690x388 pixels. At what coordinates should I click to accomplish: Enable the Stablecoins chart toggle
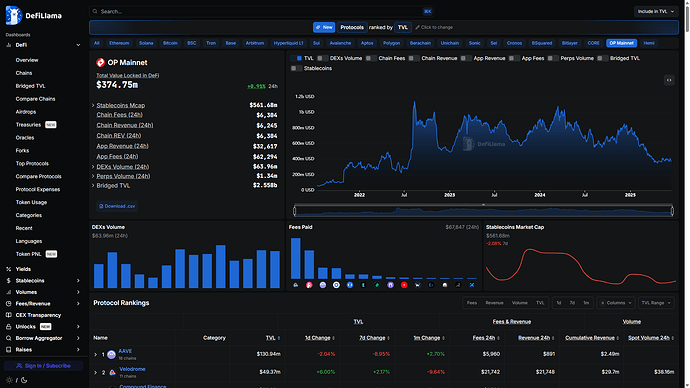(297, 68)
